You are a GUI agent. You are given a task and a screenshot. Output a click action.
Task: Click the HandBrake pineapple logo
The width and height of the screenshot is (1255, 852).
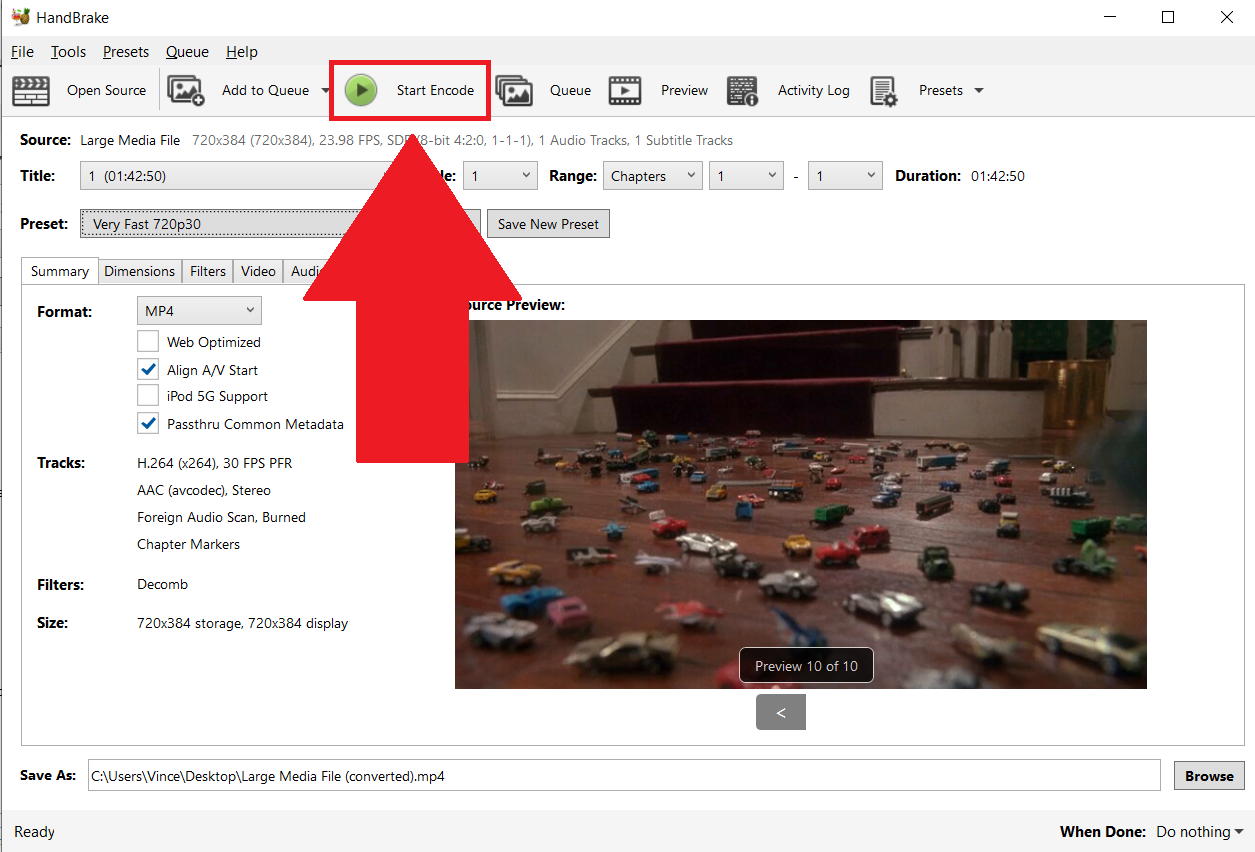point(23,16)
